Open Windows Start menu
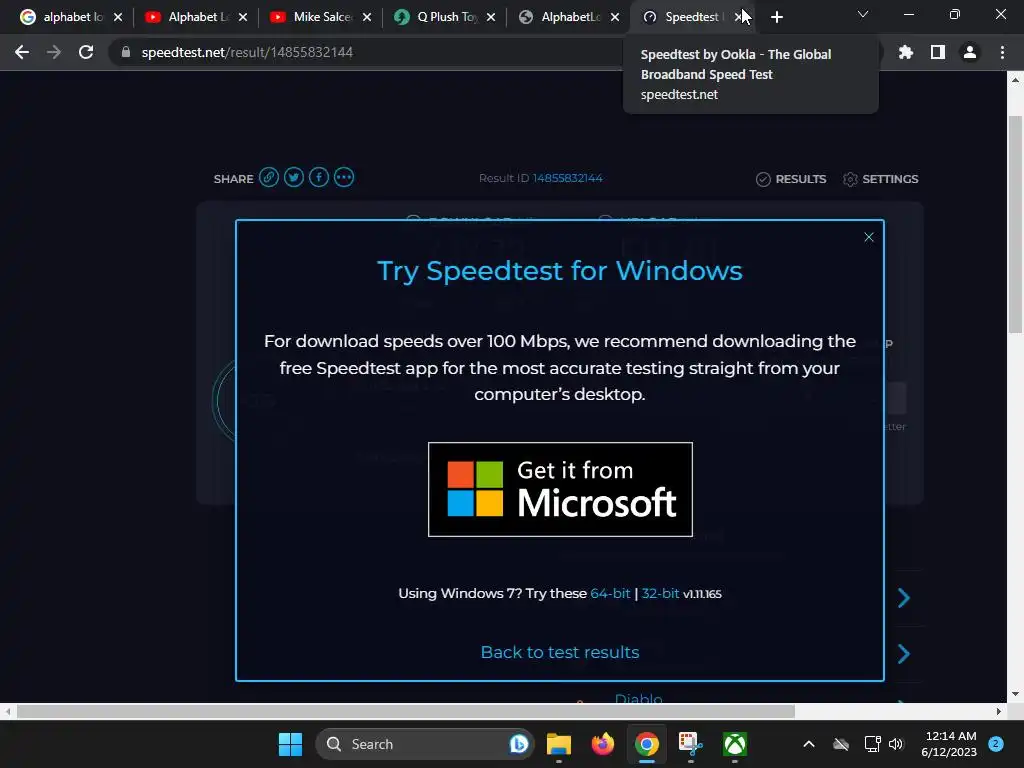This screenshot has width=1024, height=768. pos(291,744)
